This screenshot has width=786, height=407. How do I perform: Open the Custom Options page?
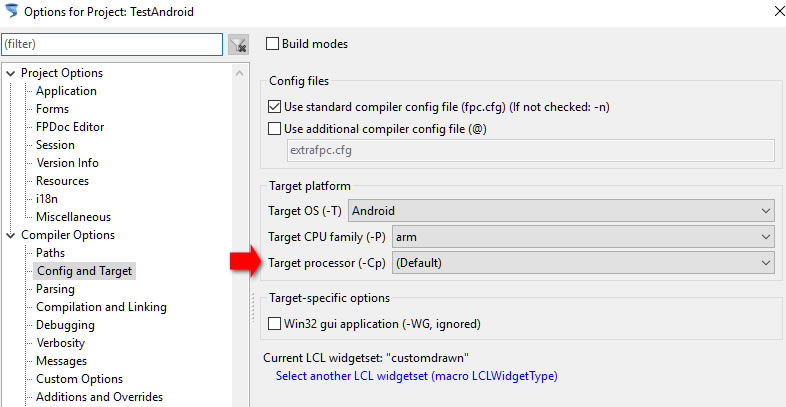click(79, 379)
